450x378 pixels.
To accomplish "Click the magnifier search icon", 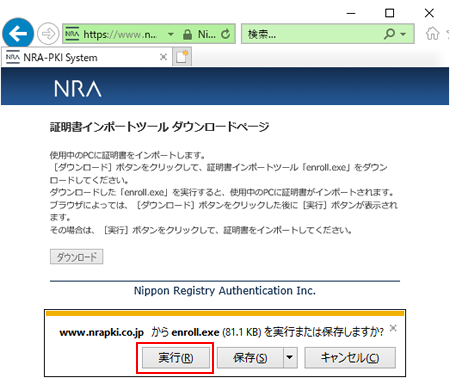I will 389,34.
